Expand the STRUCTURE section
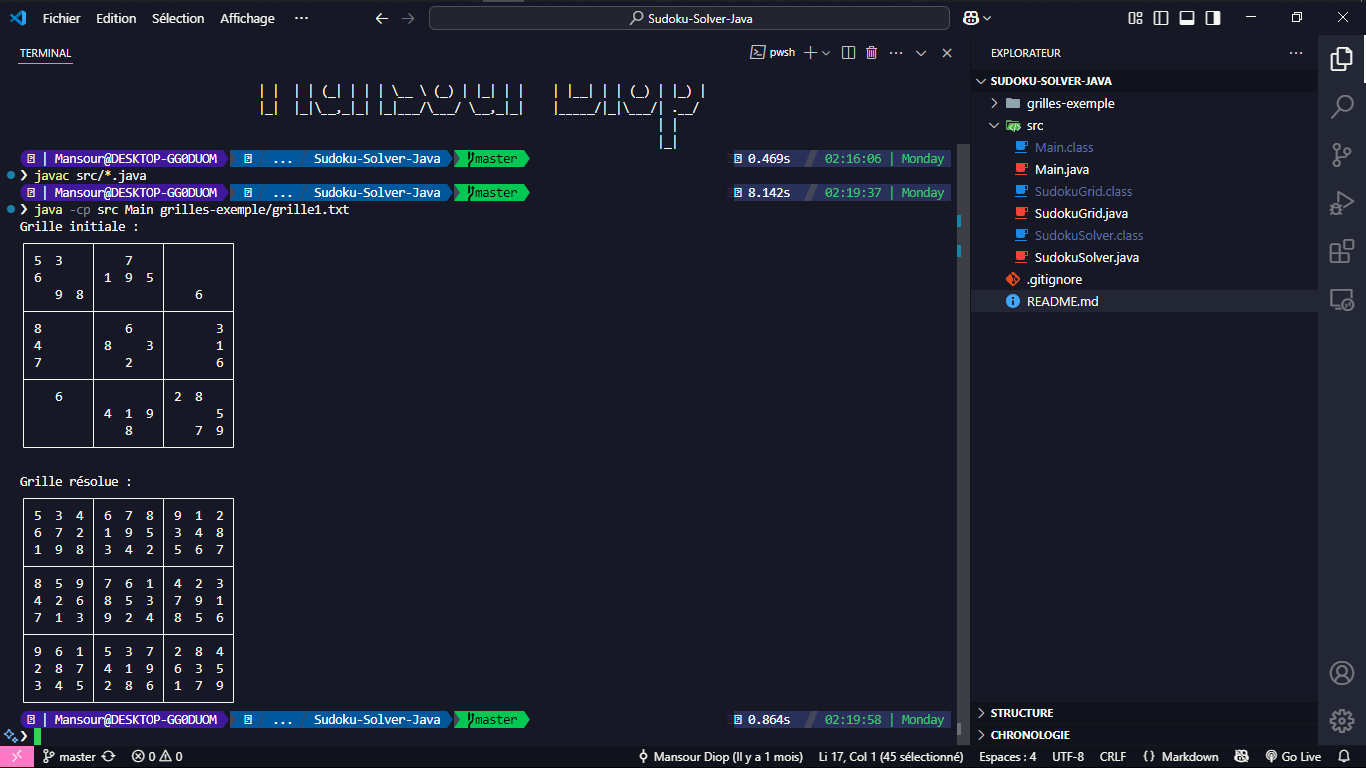This screenshot has width=1366, height=768. click(1021, 713)
